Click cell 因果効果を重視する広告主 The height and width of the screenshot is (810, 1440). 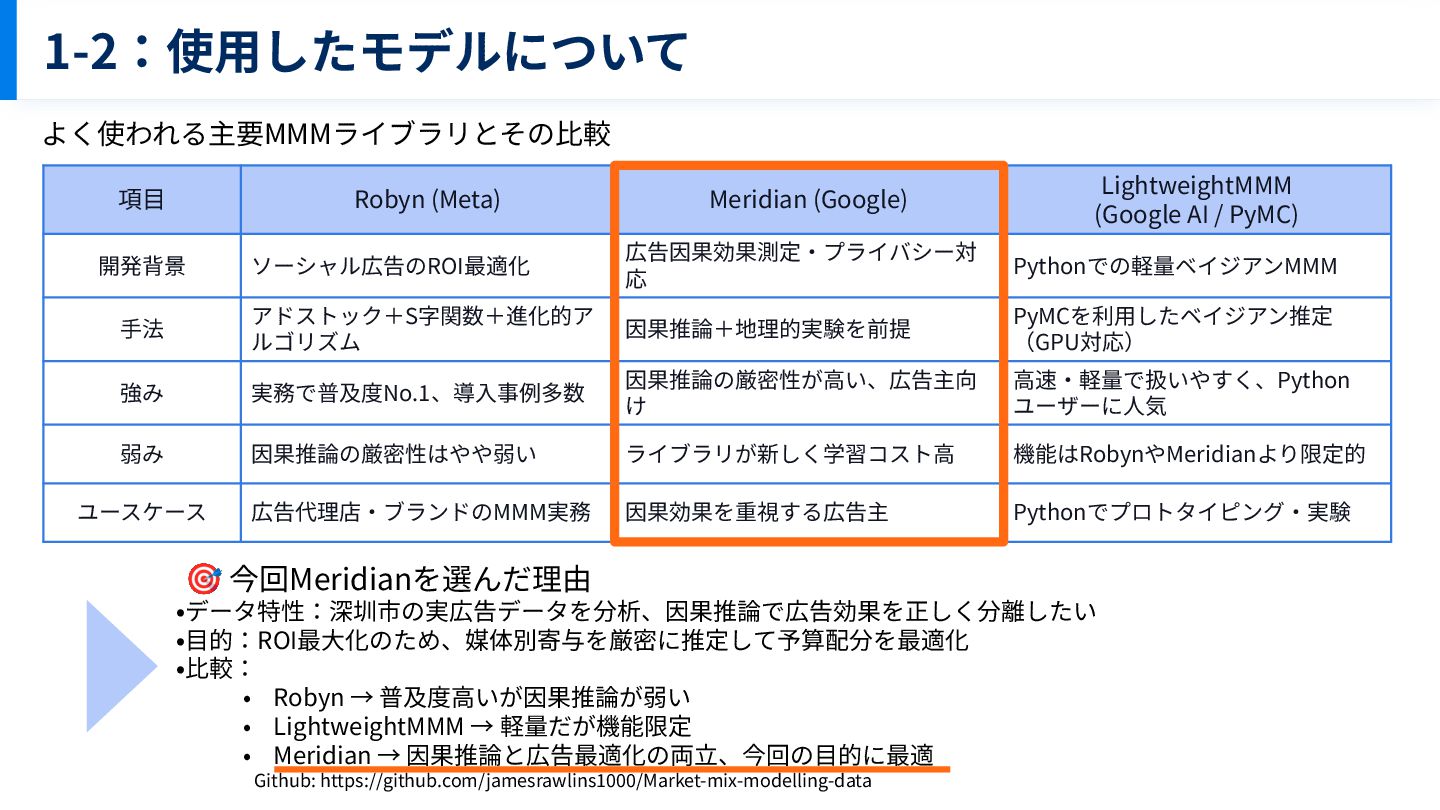(x=808, y=512)
